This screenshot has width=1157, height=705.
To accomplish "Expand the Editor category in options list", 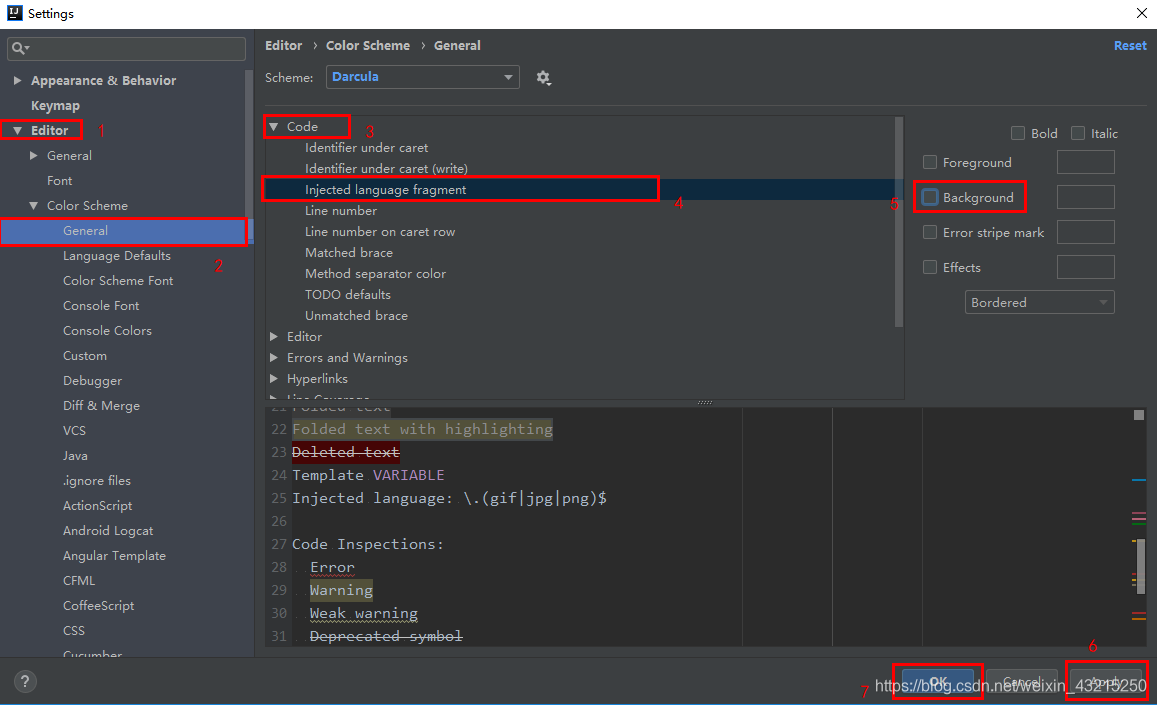I will [274, 337].
